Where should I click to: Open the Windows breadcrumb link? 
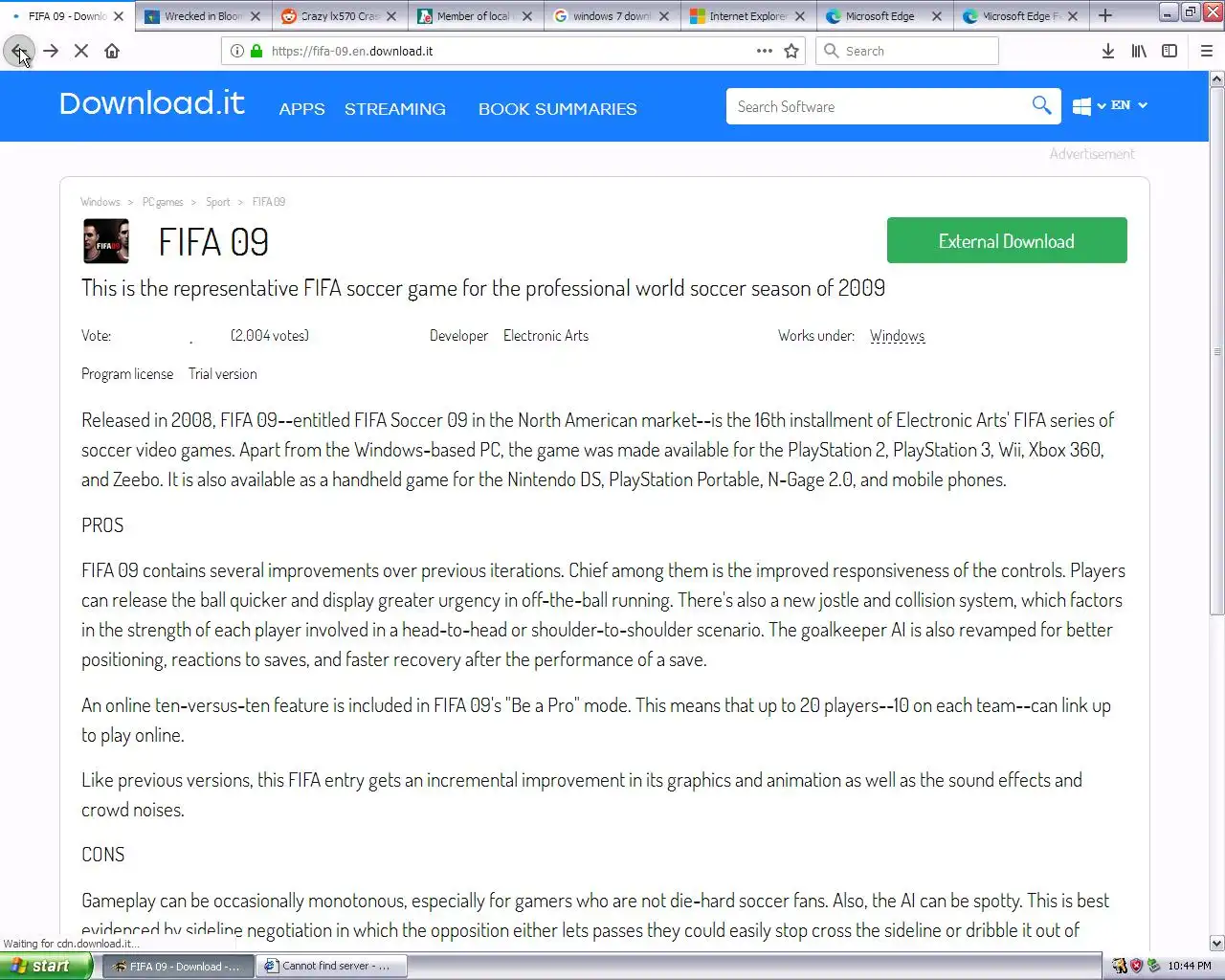coord(100,202)
